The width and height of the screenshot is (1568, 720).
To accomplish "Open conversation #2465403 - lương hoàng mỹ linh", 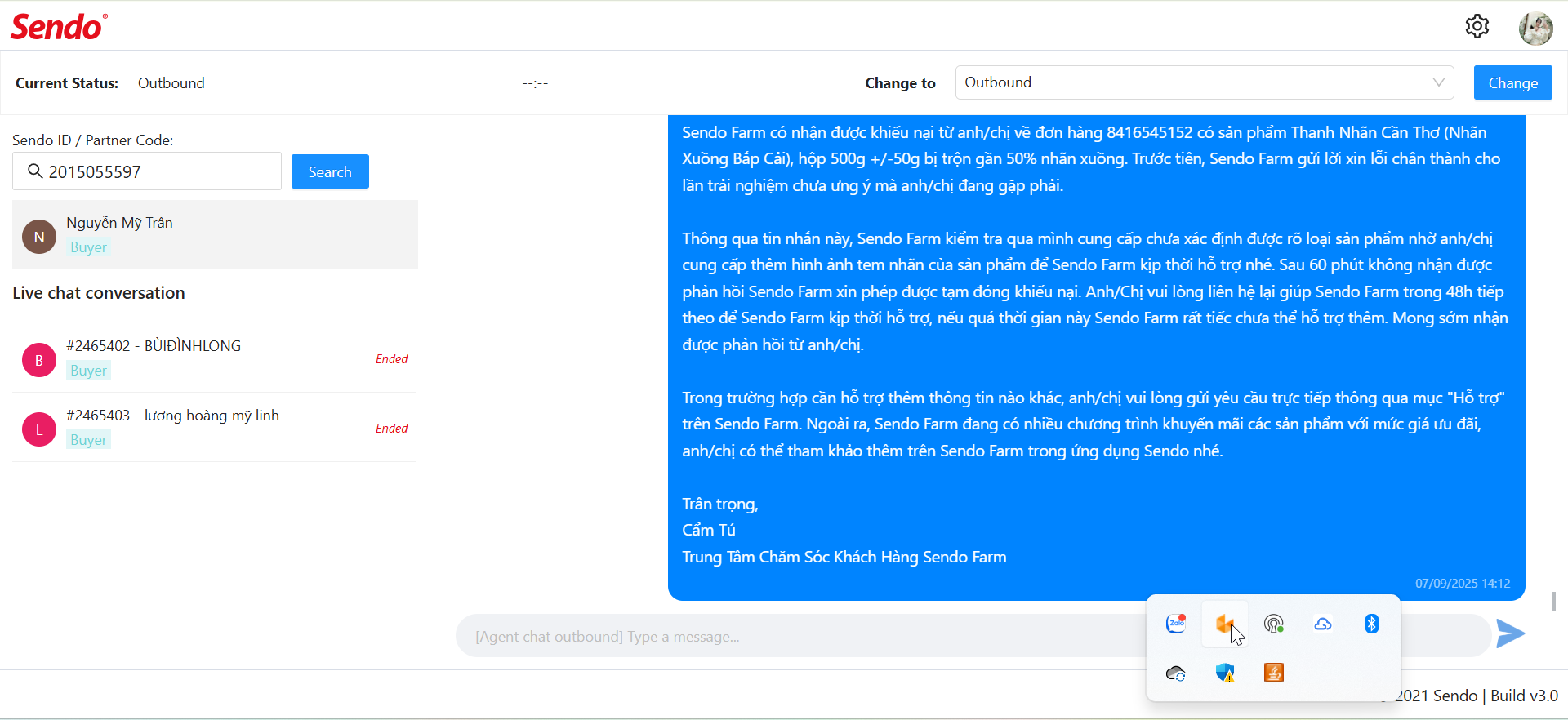I will pyautogui.click(x=215, y=427).
